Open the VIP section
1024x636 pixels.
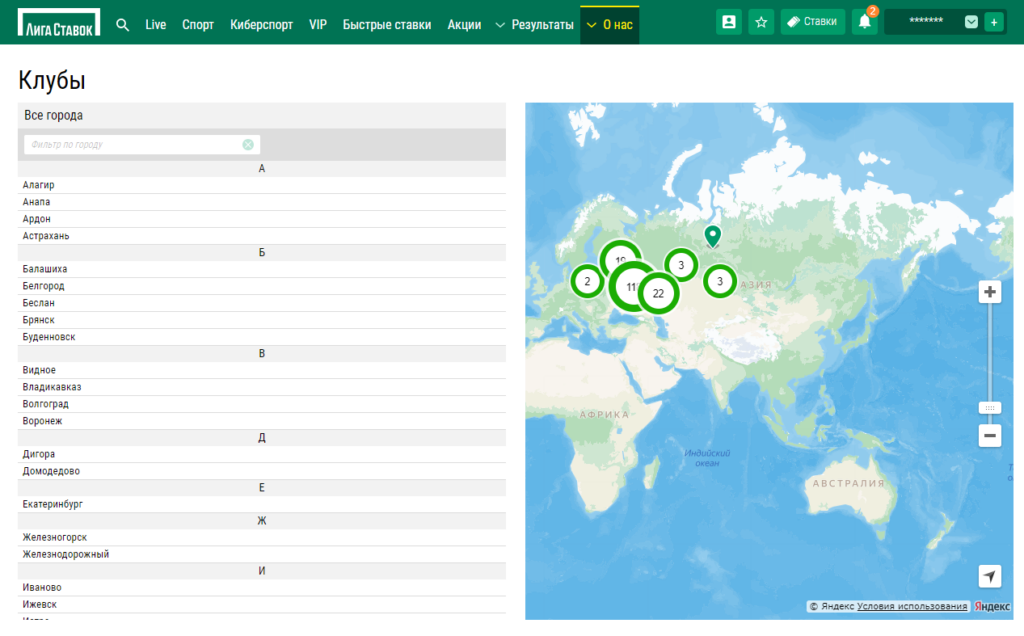318,25
